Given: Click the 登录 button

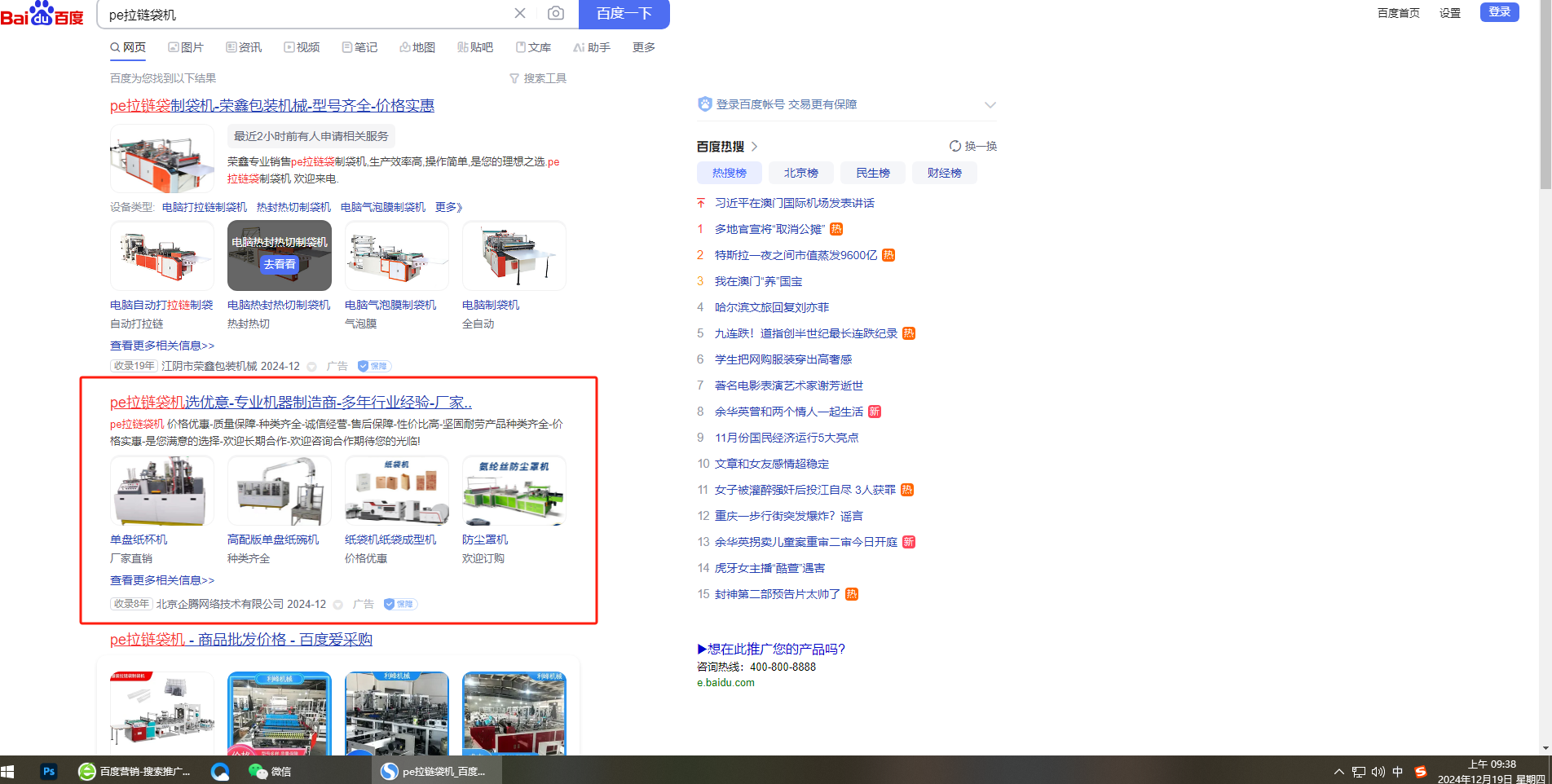Looking at the screenshot, I should (1500, 12).
